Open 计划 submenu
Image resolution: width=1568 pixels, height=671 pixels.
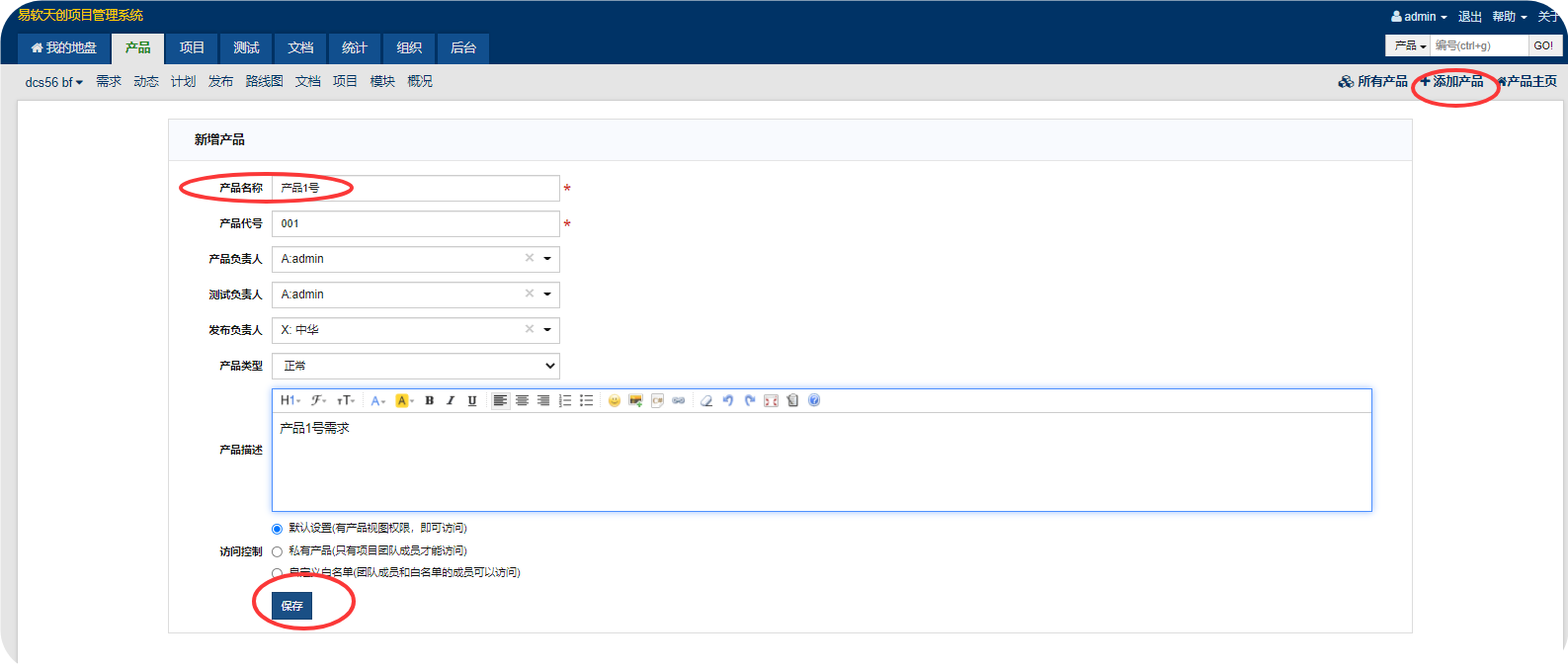point(184,81)
